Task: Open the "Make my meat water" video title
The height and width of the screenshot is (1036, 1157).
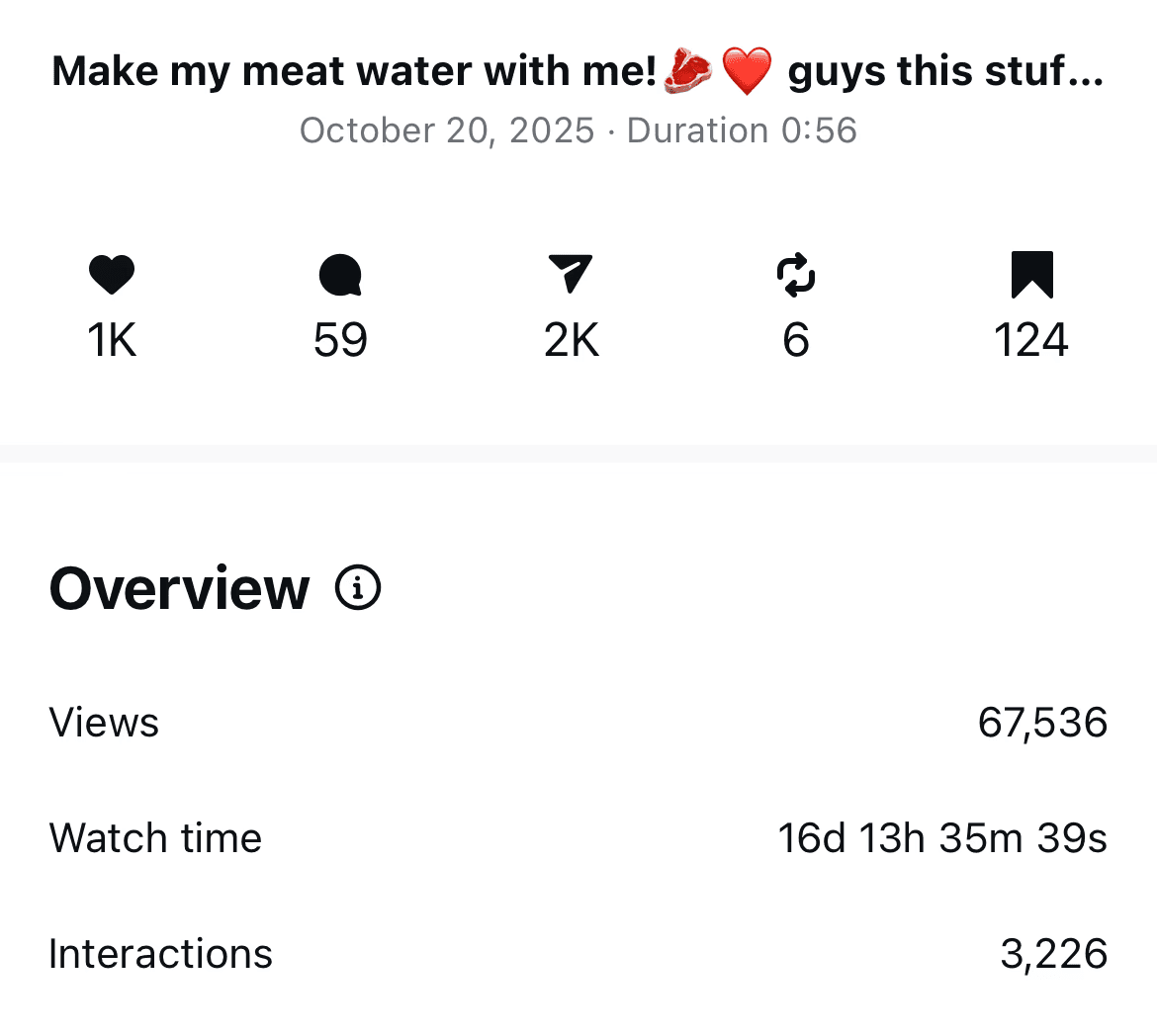Action: click(578, 72)
